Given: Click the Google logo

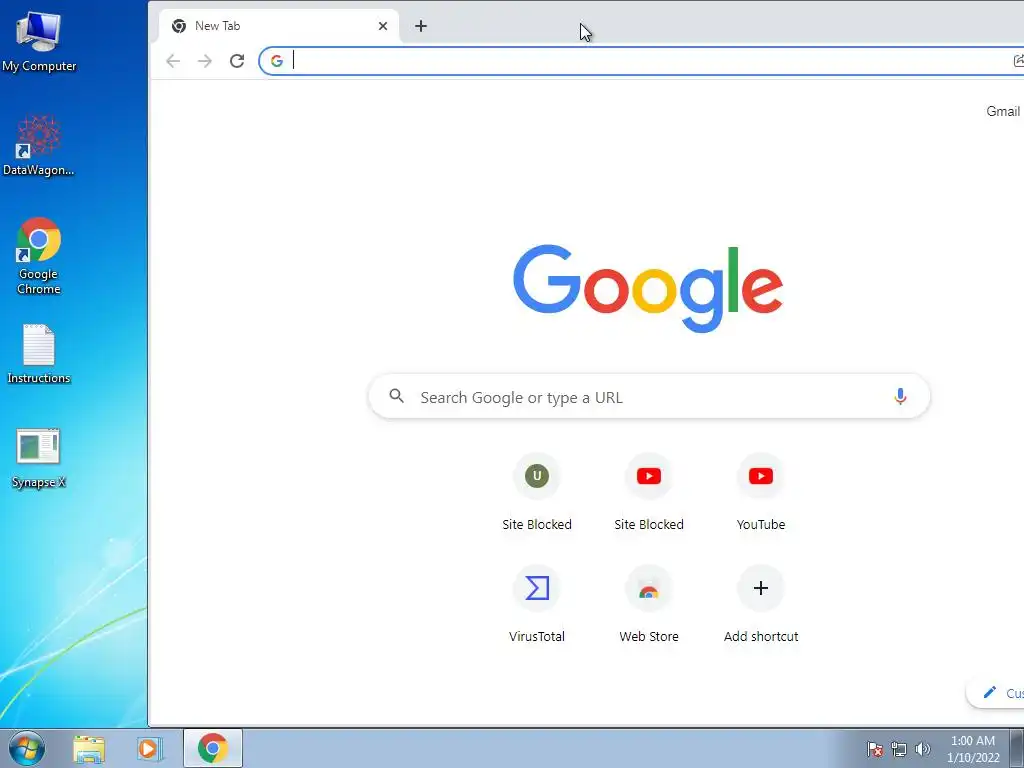Looking at the screenshot, I should coord(648,288).
